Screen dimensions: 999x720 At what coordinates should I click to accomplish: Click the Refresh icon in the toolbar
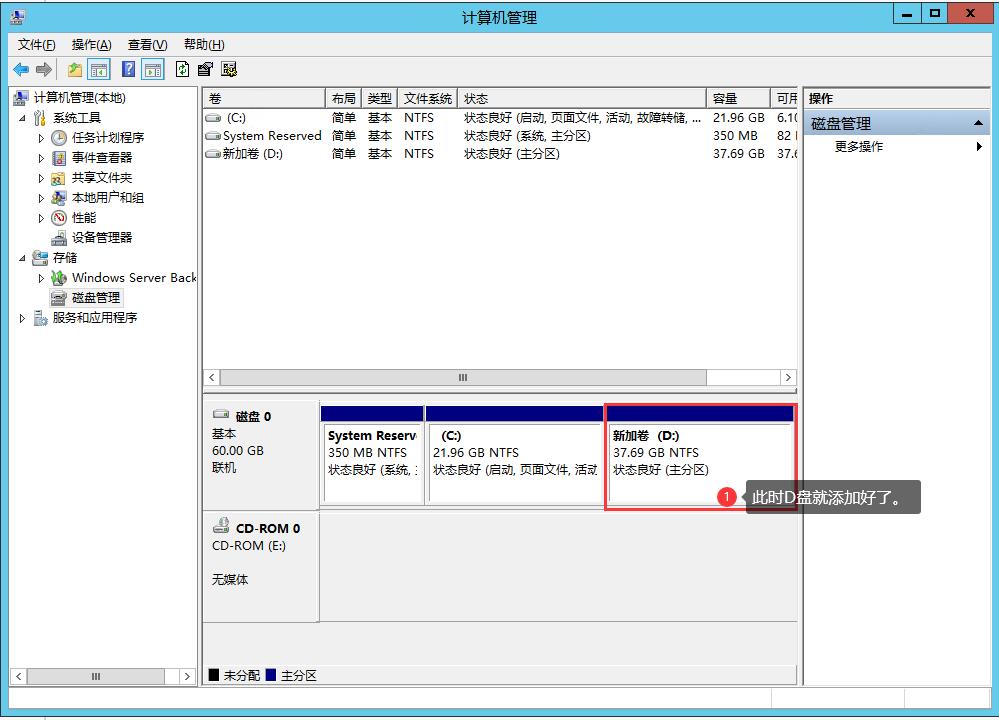coord(182,69)
